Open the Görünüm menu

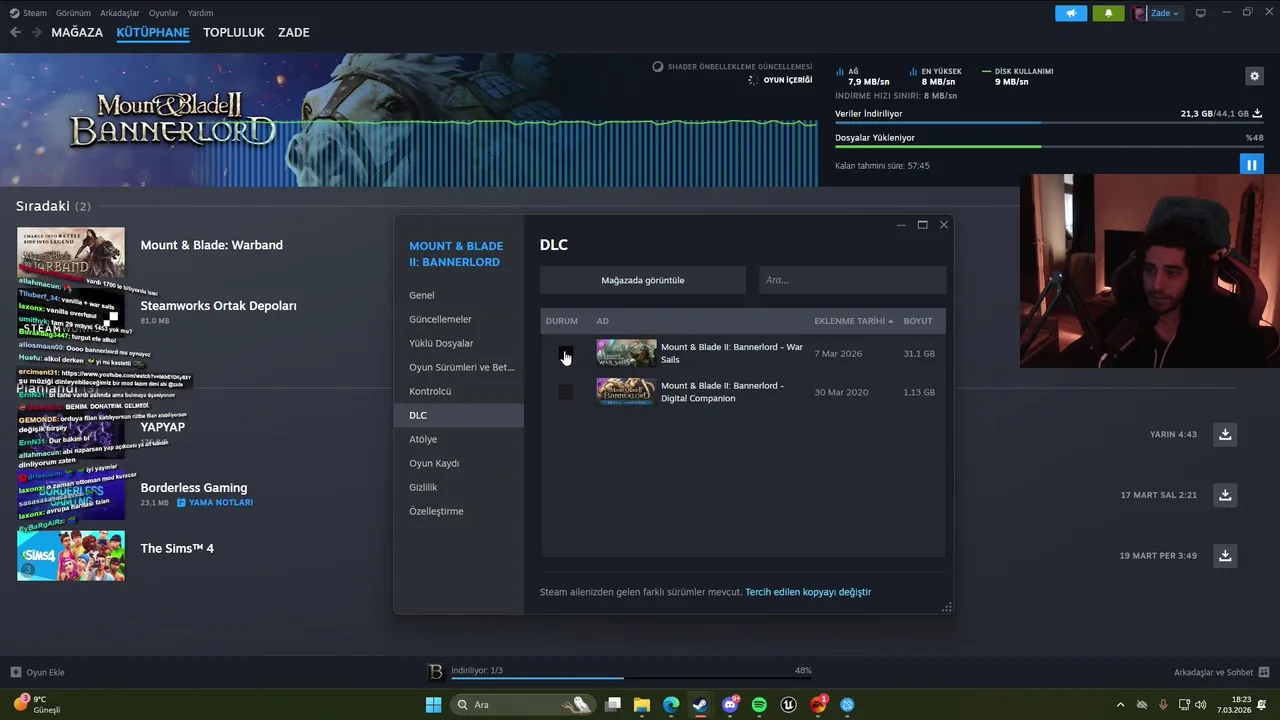(x=73, y=13)
